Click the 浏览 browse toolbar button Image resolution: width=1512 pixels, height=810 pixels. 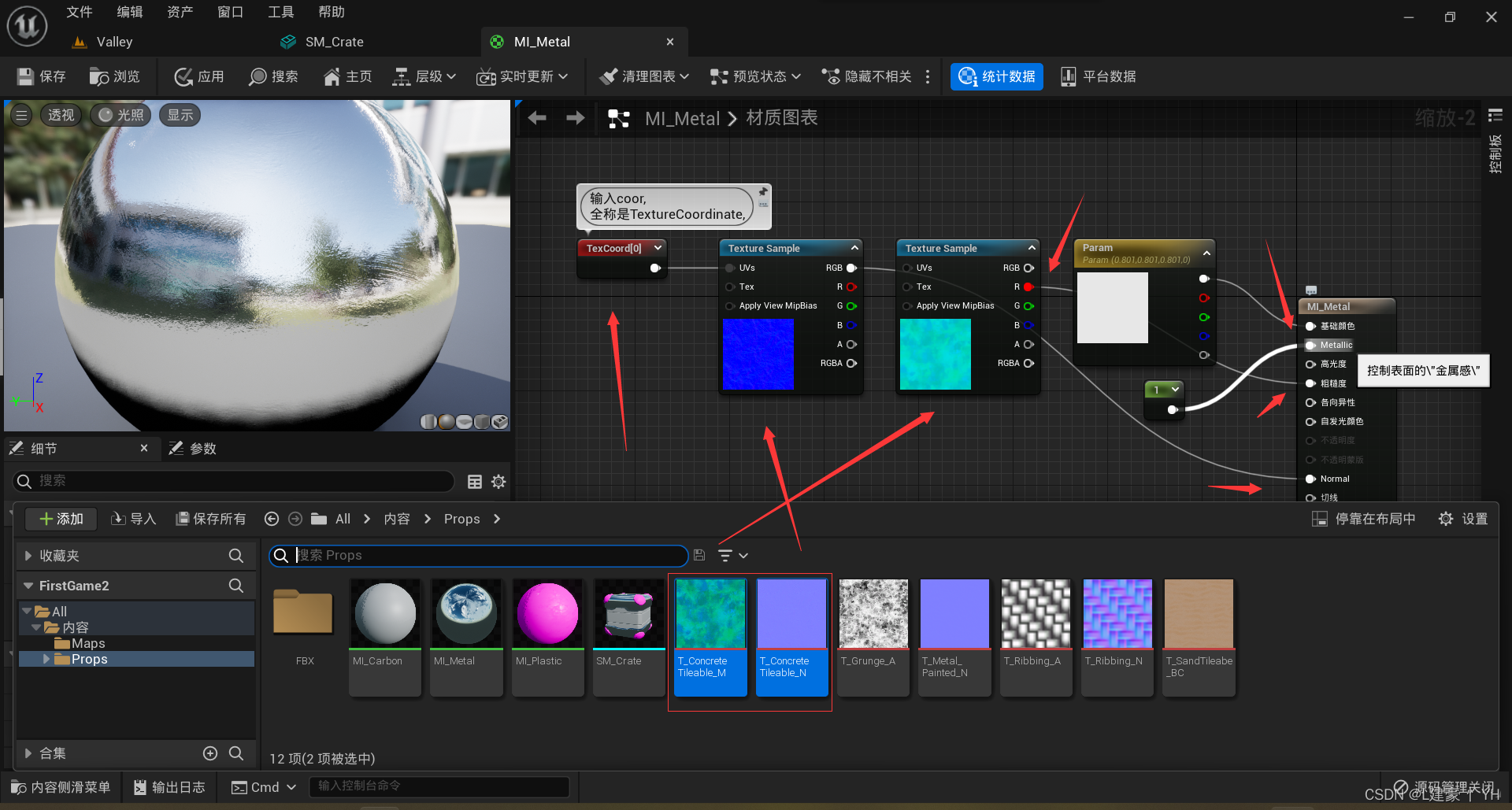pyautogui.click(x=115, y=76)
